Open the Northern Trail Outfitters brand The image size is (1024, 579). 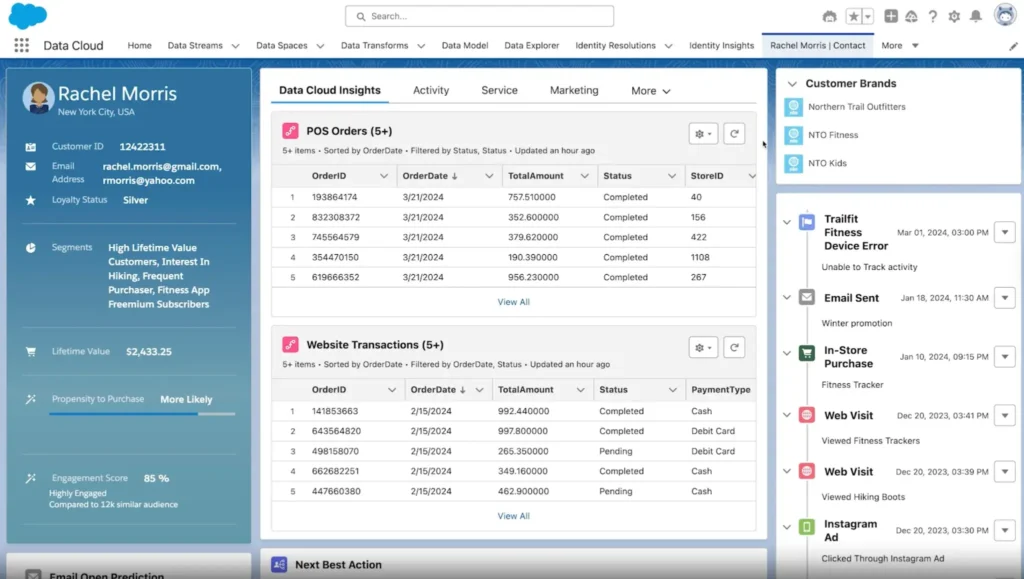coord(857,106)
